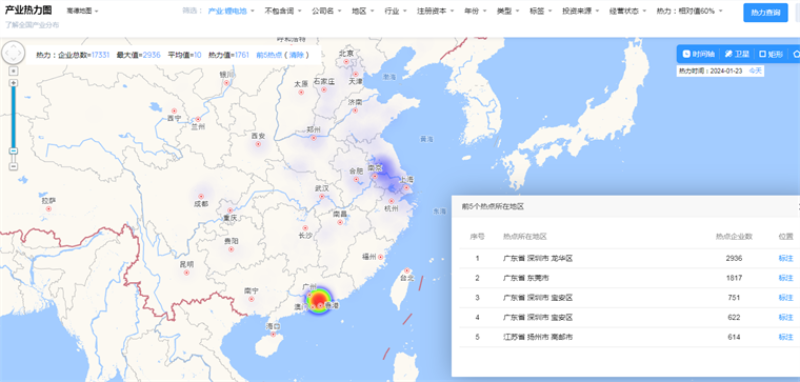800x382 pixels.
Task: Open the 地区 filter dropdown
Action: pyautogui.click(x=363, y=11)
